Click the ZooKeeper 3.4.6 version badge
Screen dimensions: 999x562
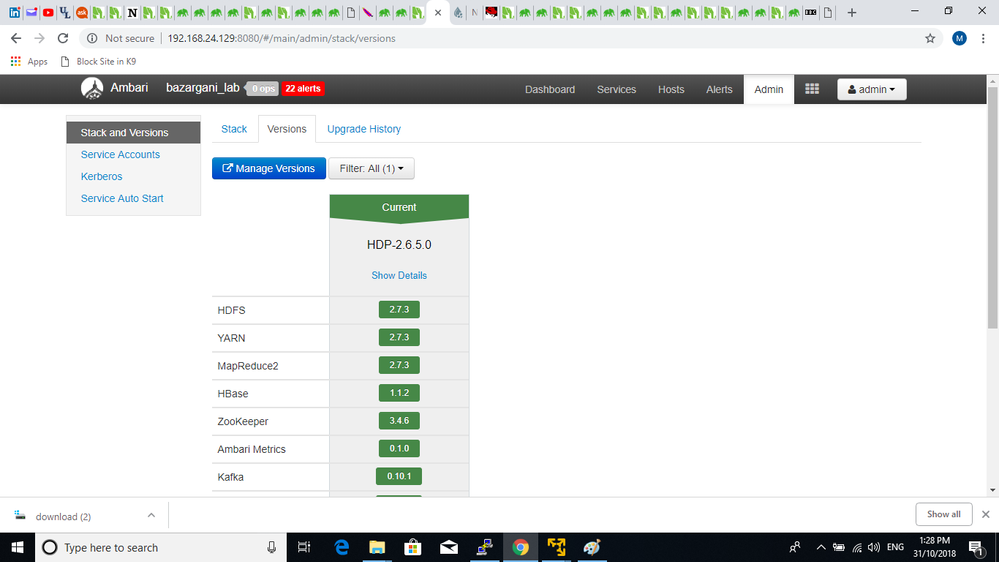tap(399, 421)
